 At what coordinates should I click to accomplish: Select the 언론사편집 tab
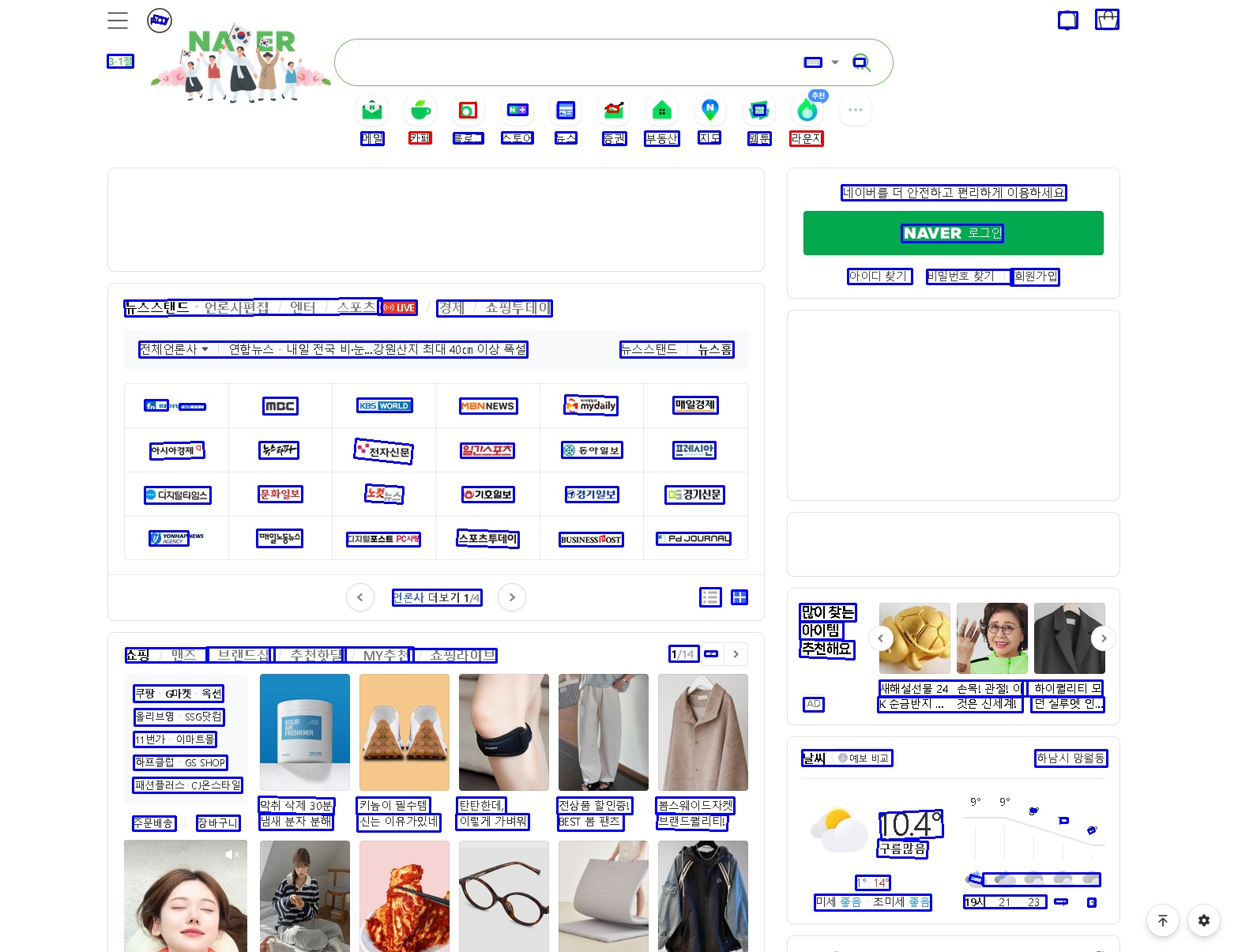click(x=236, y=308)
